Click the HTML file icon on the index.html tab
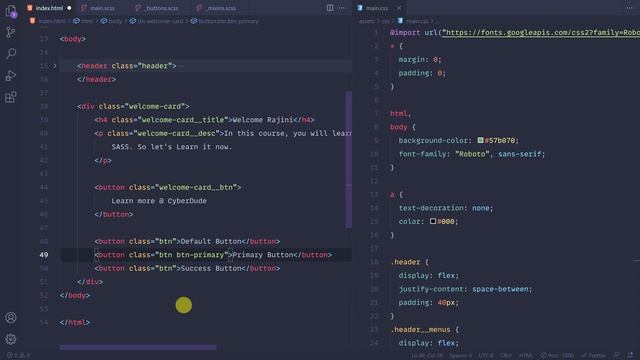Image resolution: width=640 pixels, height=360 pixels. pyautogui.click(x=30, y=8)
